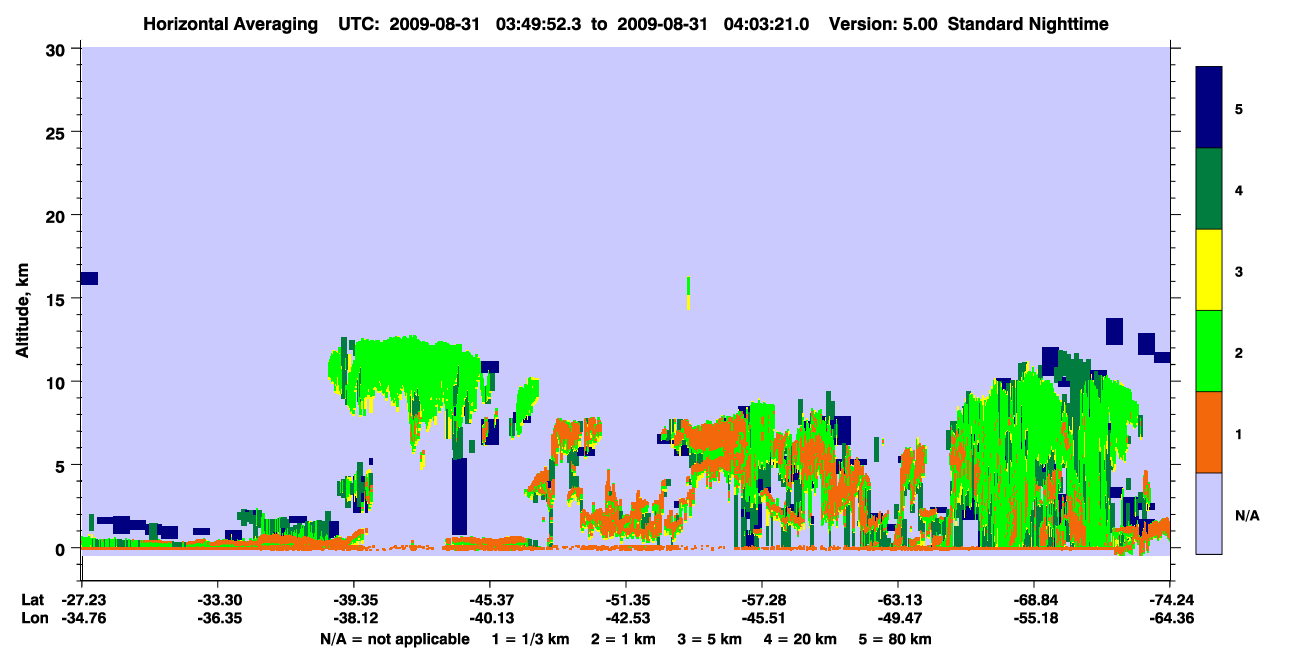Click the colorbar label 'N/A'
Viewport: 1300px width, 667px height.
(x=1247, y=515)
